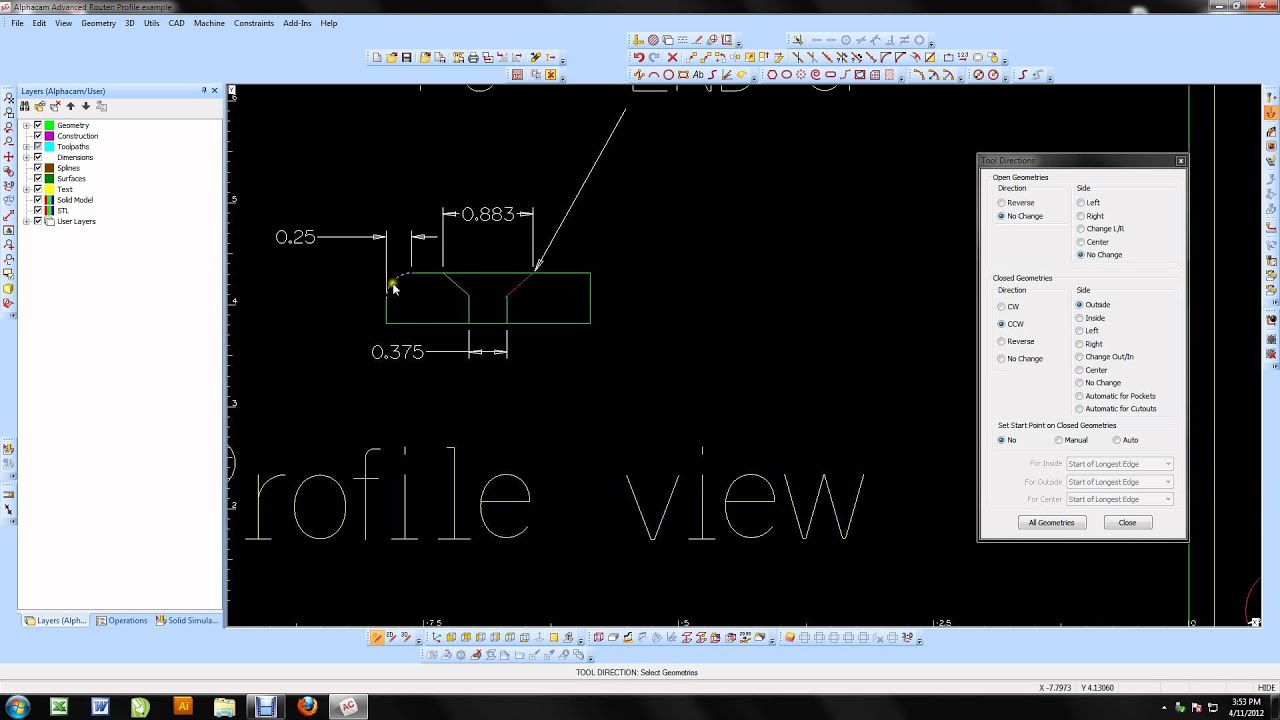Open the Geometry menu
The image size is (1280, 720).
tap(98, 23)
